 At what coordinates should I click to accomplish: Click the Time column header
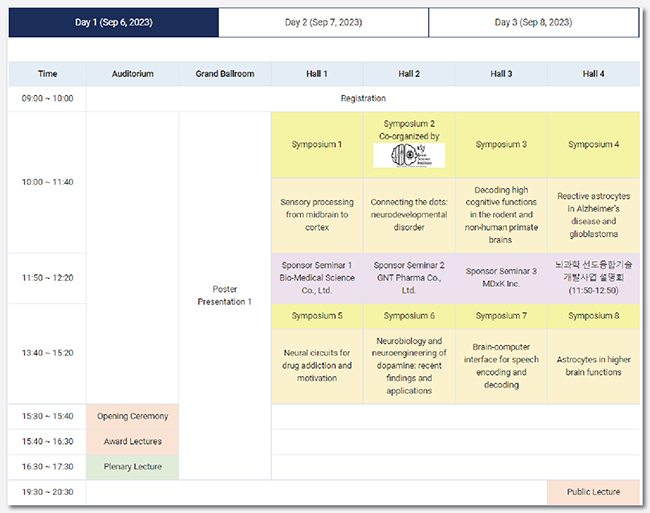pyautogui.click(x=47, y=74)
